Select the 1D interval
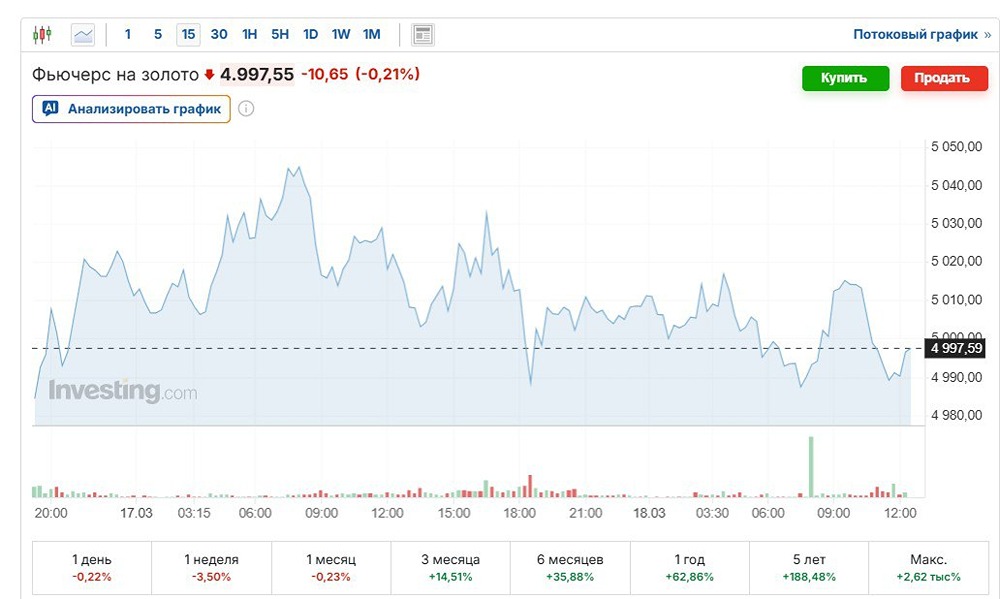1000x599 pixels. coord(311,34)
